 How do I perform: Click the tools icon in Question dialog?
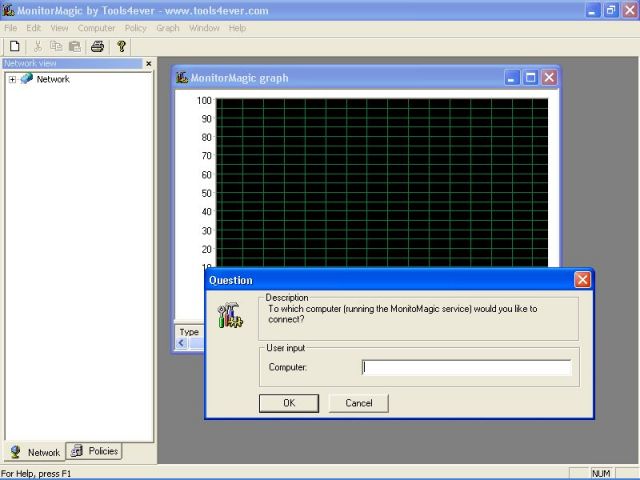click(230, 315)
